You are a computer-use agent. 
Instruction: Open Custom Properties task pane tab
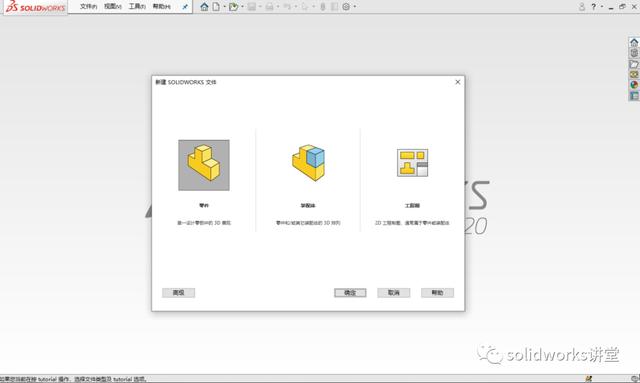(634, 96)
